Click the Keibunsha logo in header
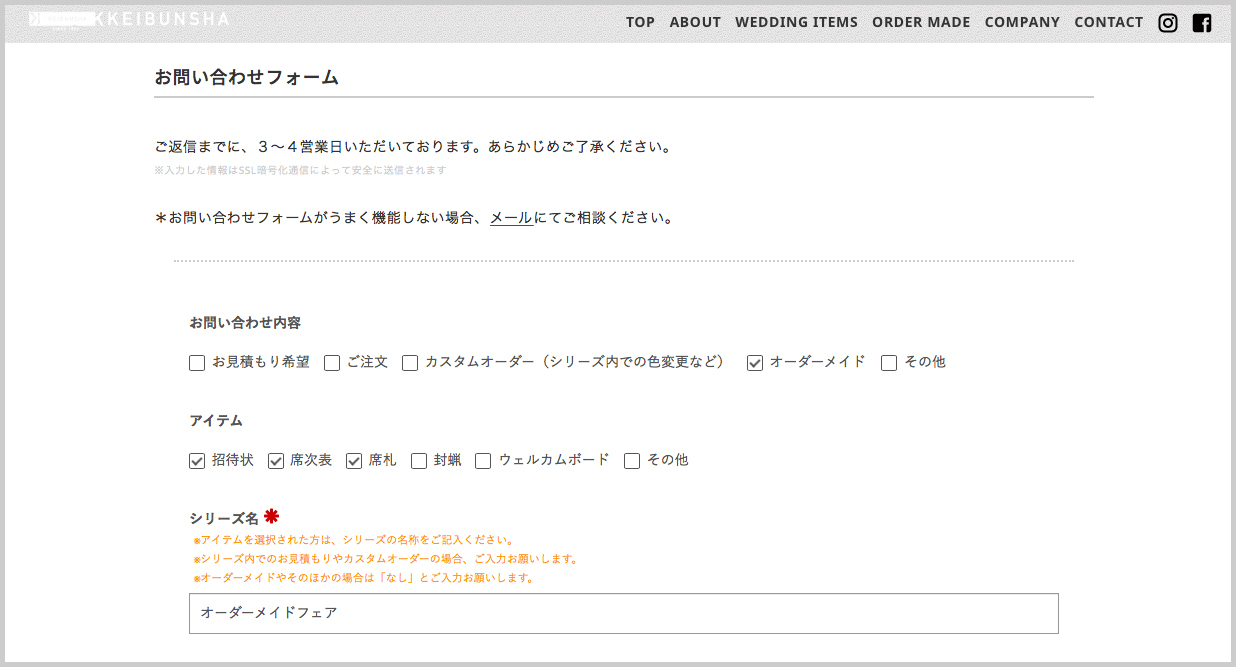 [x=130, y=19]
